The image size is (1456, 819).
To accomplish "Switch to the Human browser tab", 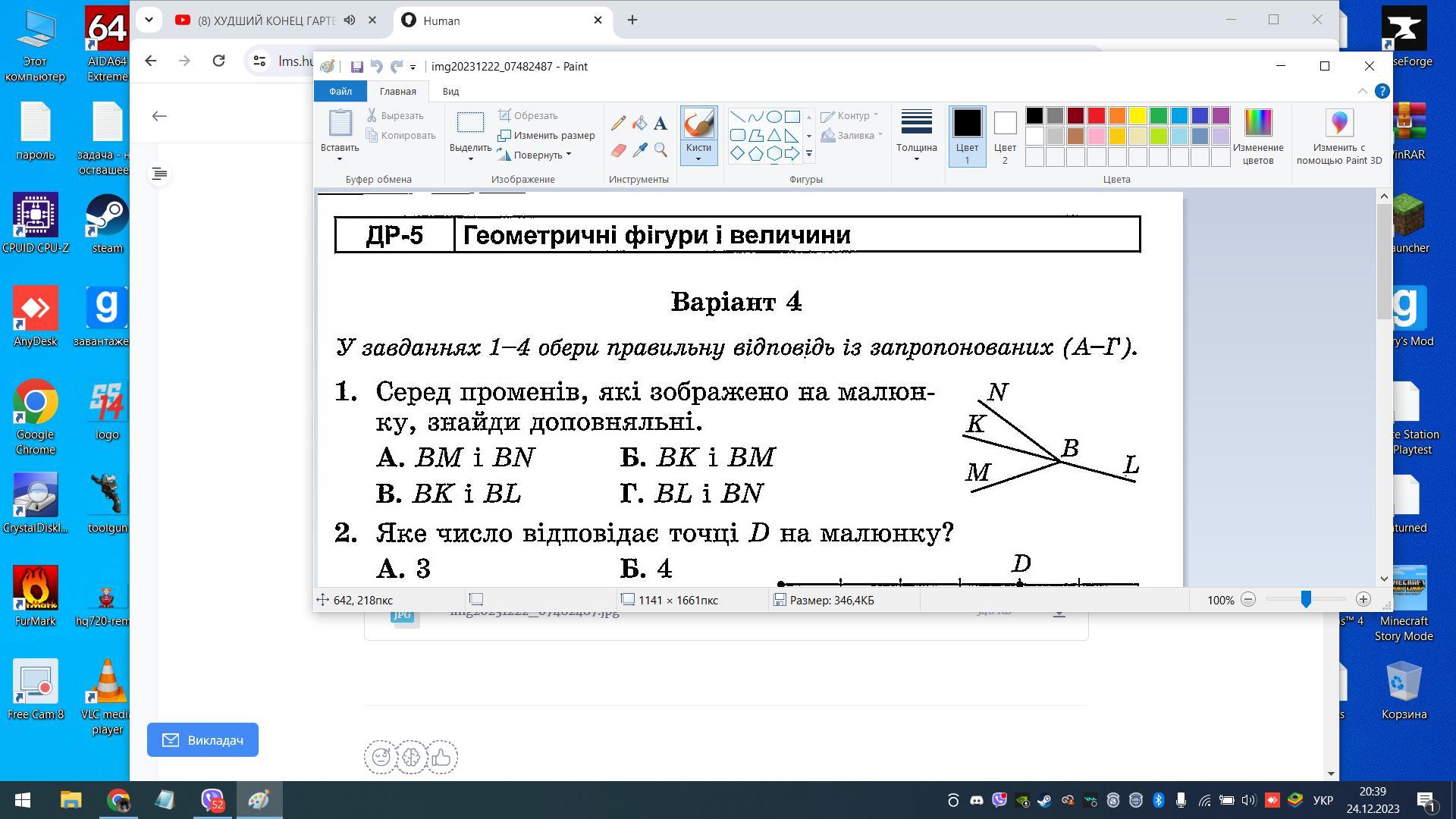I will [503, 20].
